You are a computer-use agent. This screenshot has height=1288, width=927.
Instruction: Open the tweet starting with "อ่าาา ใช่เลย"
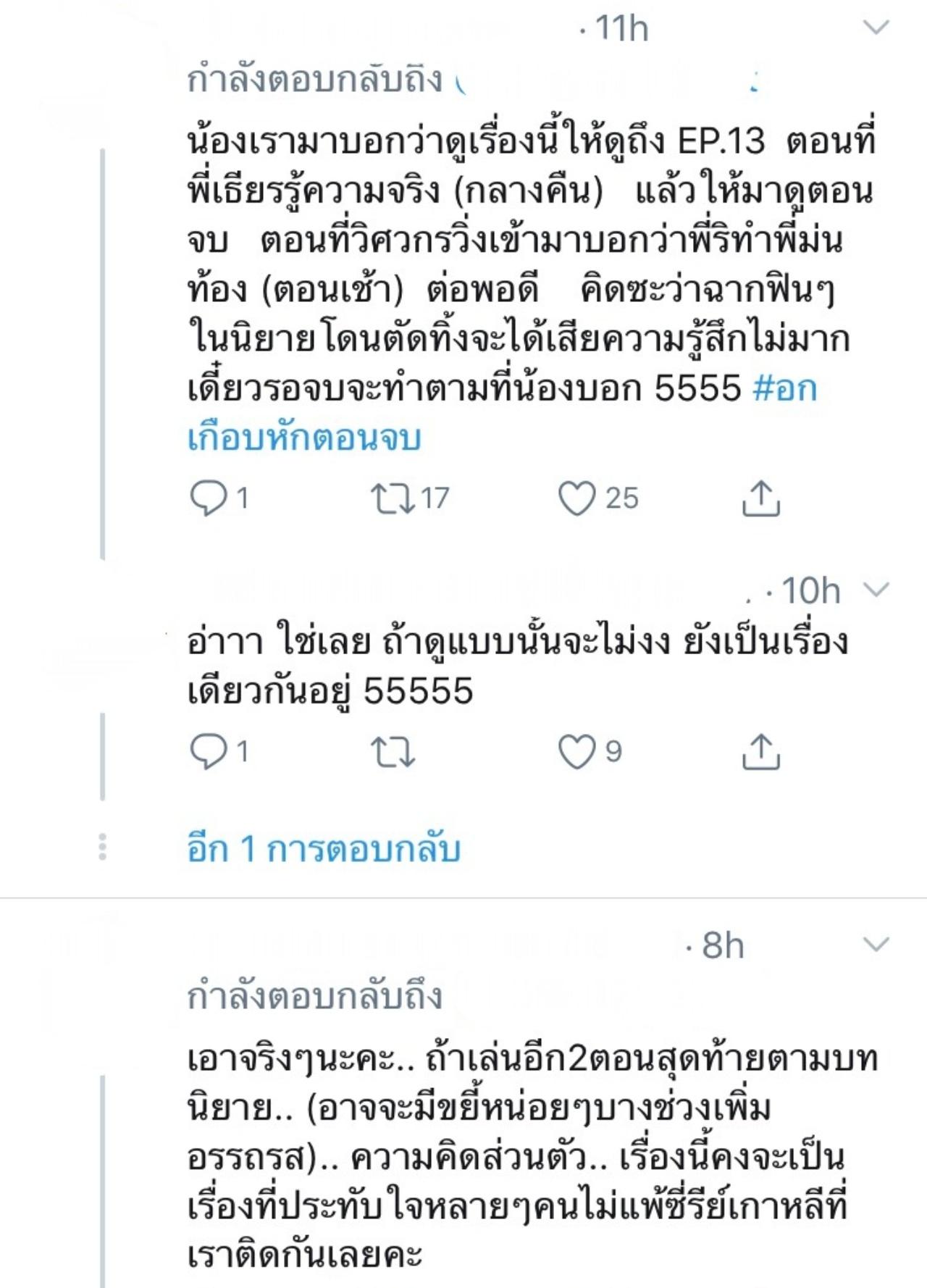(x=507, y=666)
